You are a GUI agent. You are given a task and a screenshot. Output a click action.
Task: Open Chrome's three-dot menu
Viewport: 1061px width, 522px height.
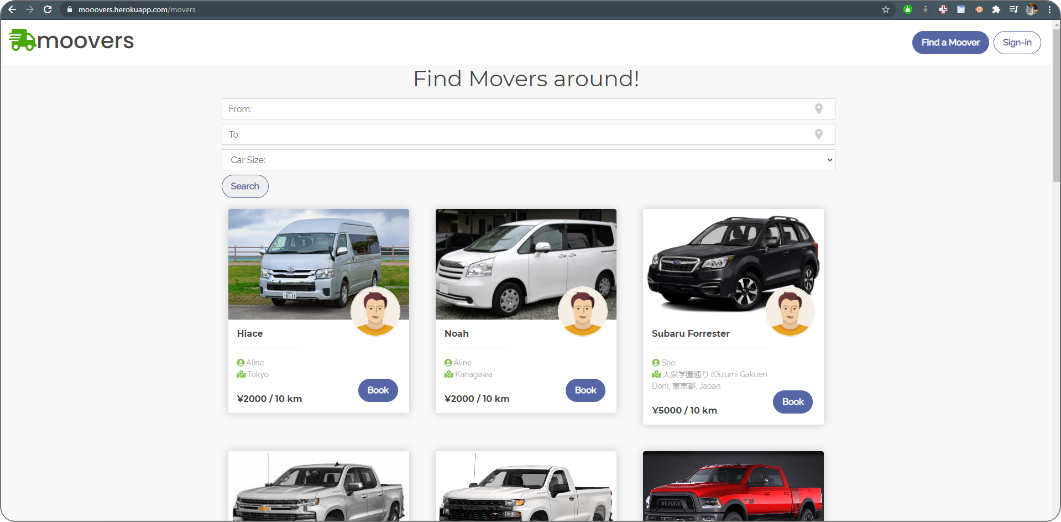[x=1049, y=9]
